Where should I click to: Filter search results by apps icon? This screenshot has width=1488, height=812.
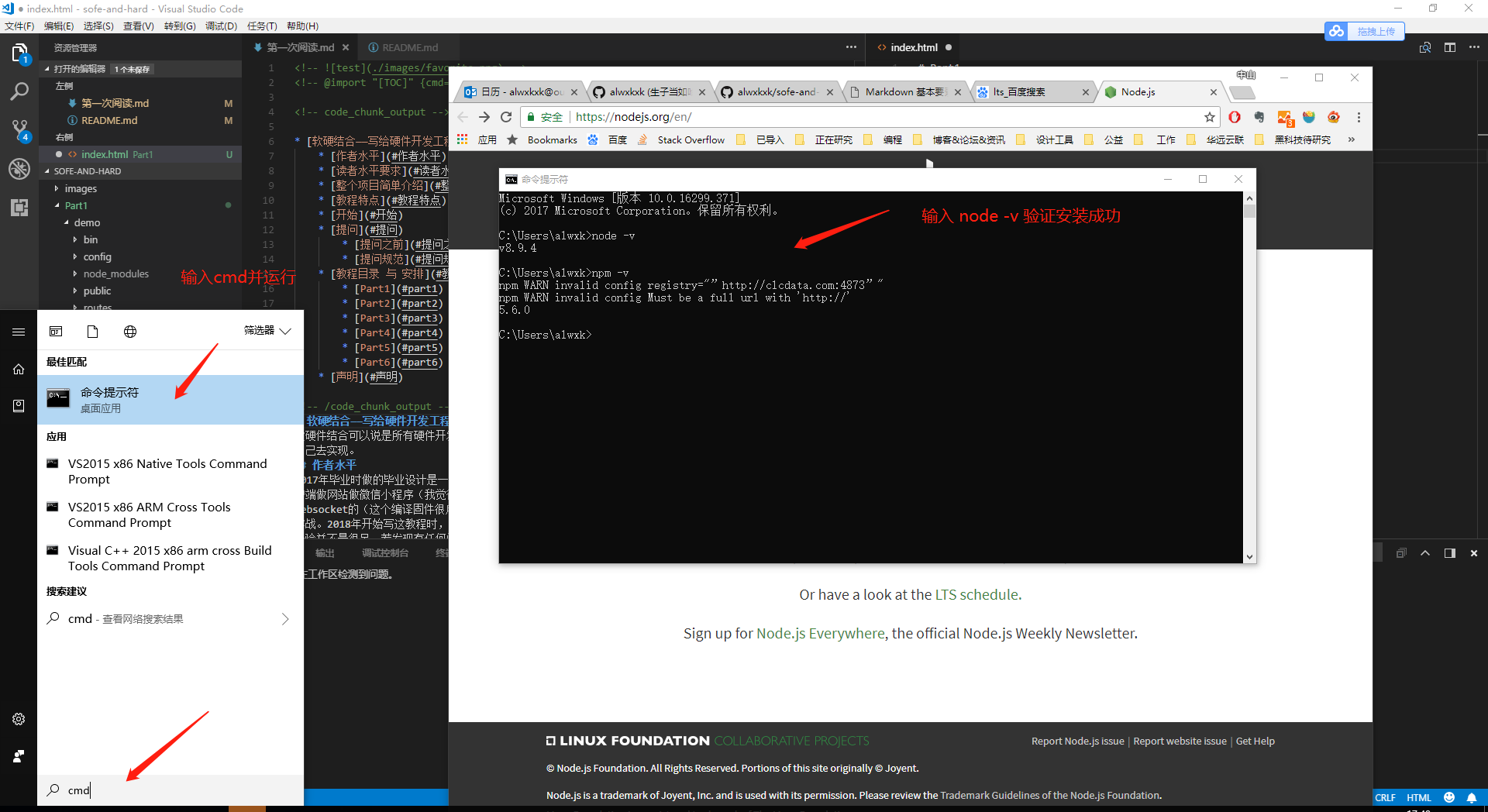pyautogui.click(x=56, y=332)
